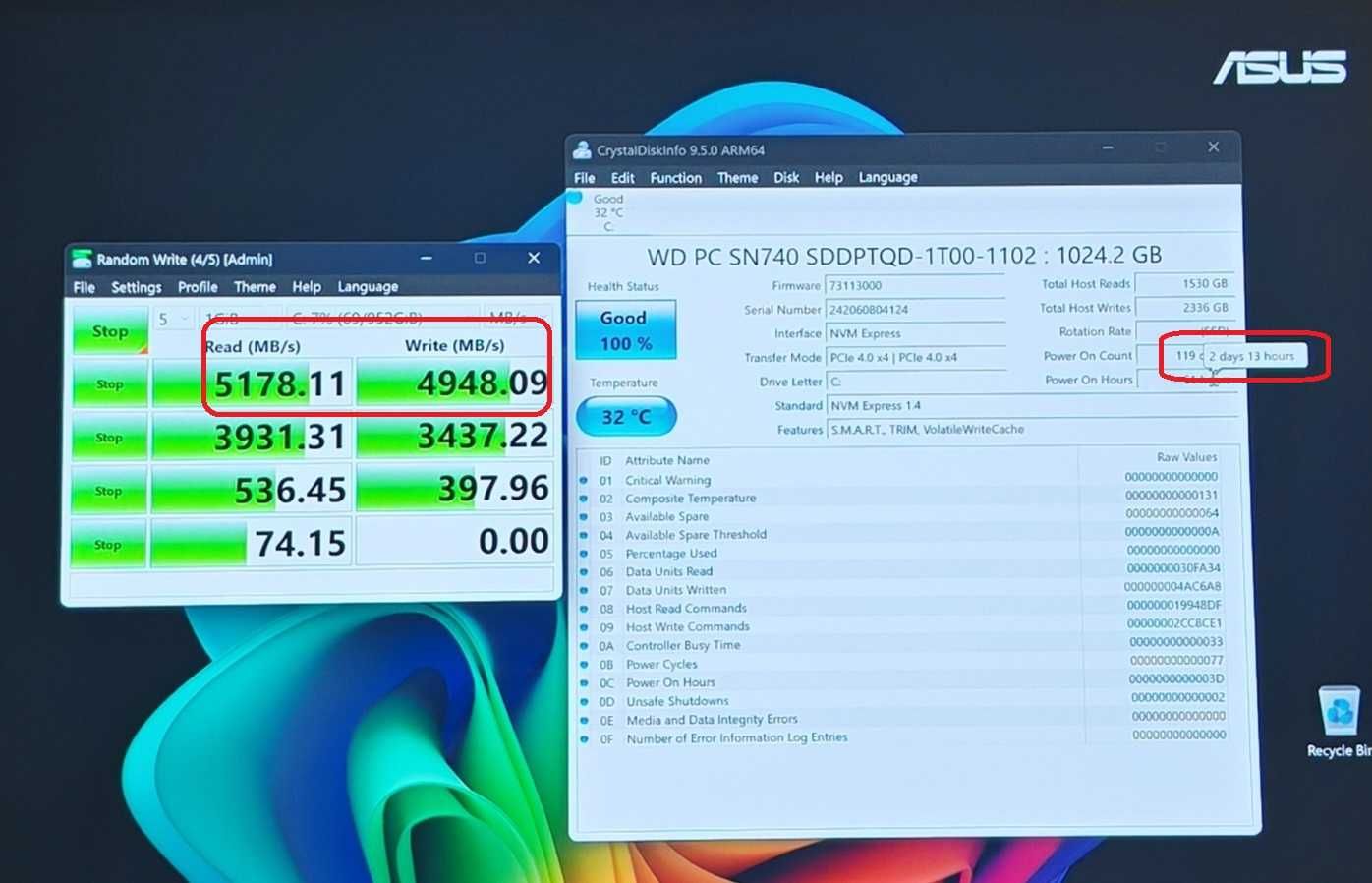The height and width of the screenshot is (883, 1372).
Task: Click the write result 3437.22
Action: (x=453, y=436)
